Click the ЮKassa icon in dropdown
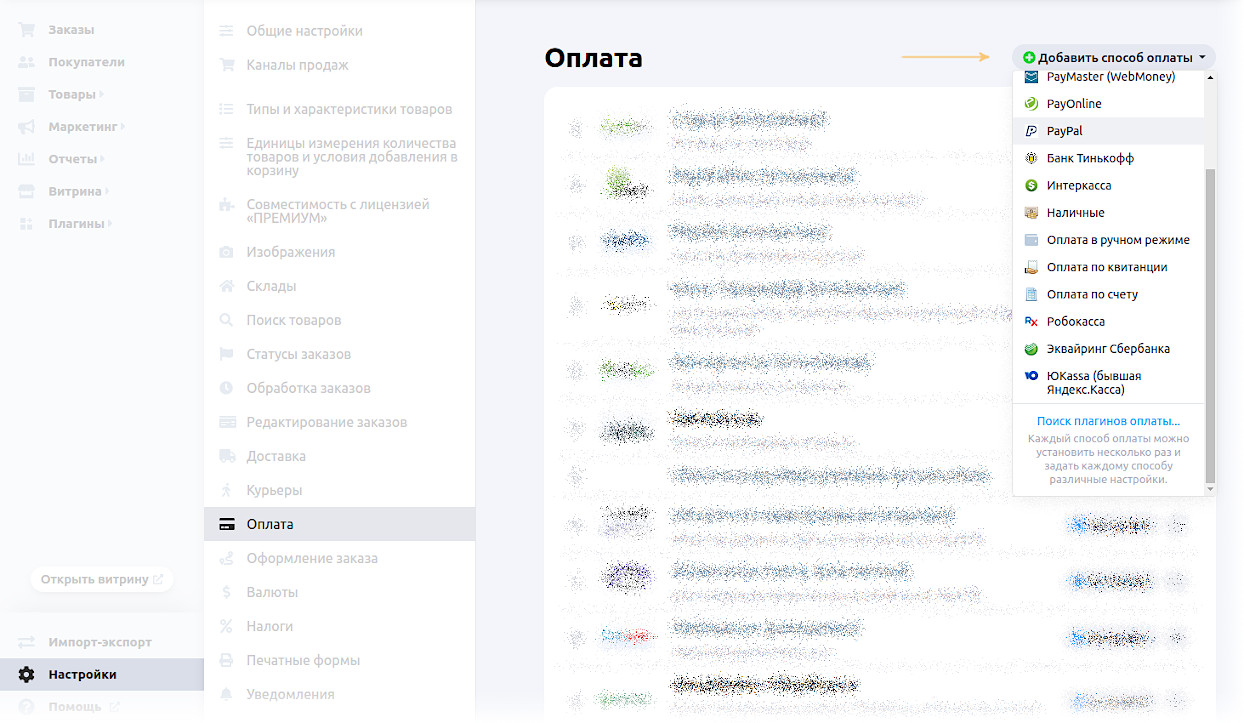 (x=1031, y=376)
